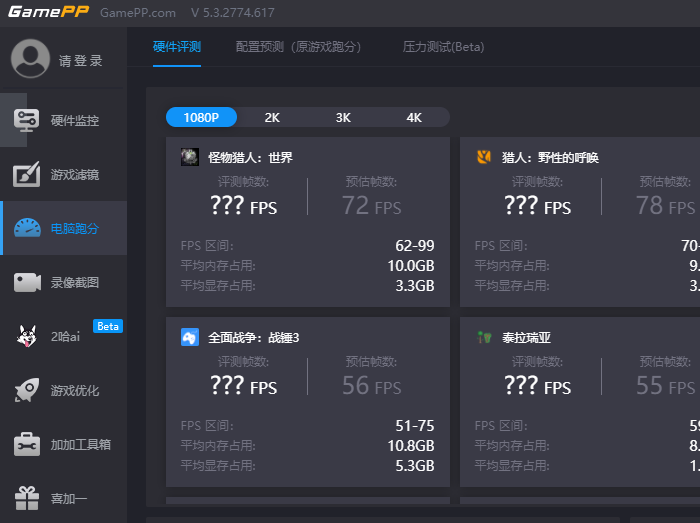
Task: Click the 3.3GB video memory value
Action: 415,286
